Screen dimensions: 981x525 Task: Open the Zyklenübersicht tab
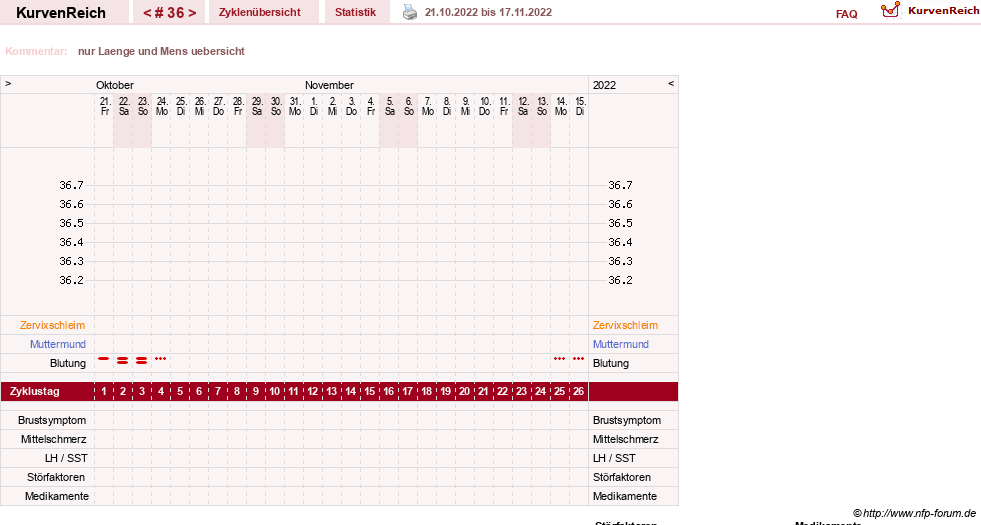pyautogui.click(x=260, y=13)
